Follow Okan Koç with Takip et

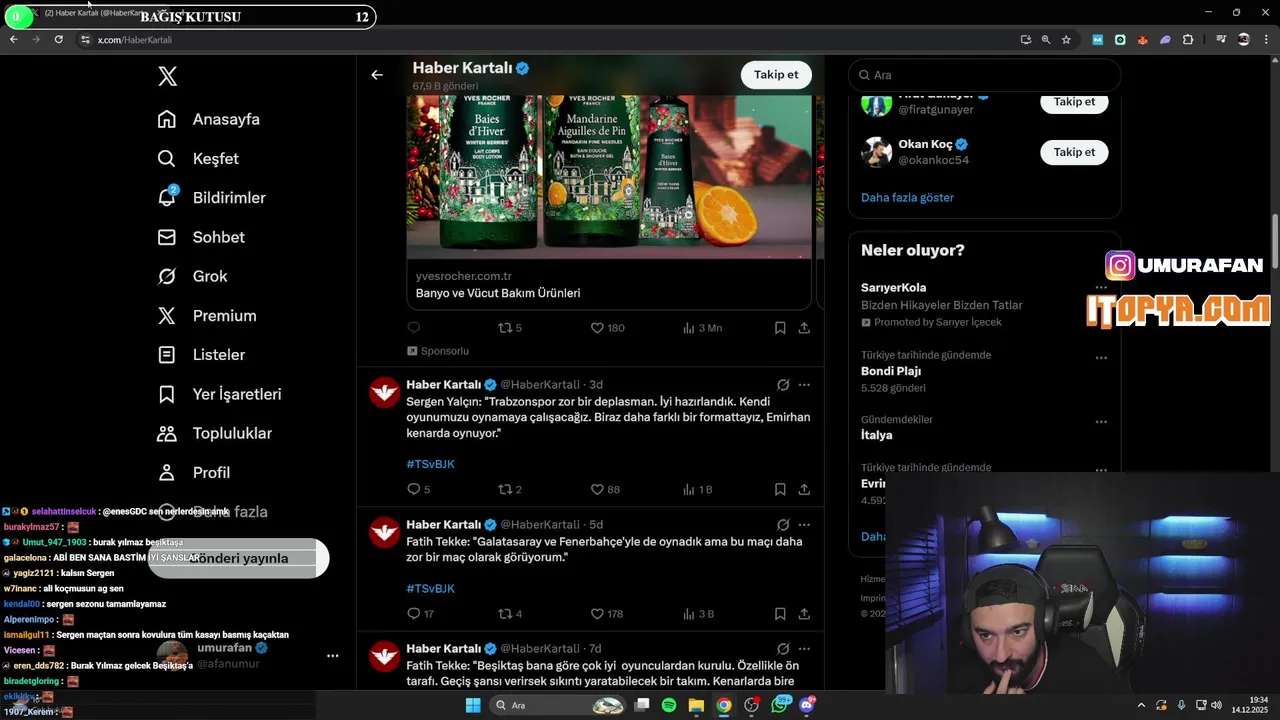pos(1074,152)
